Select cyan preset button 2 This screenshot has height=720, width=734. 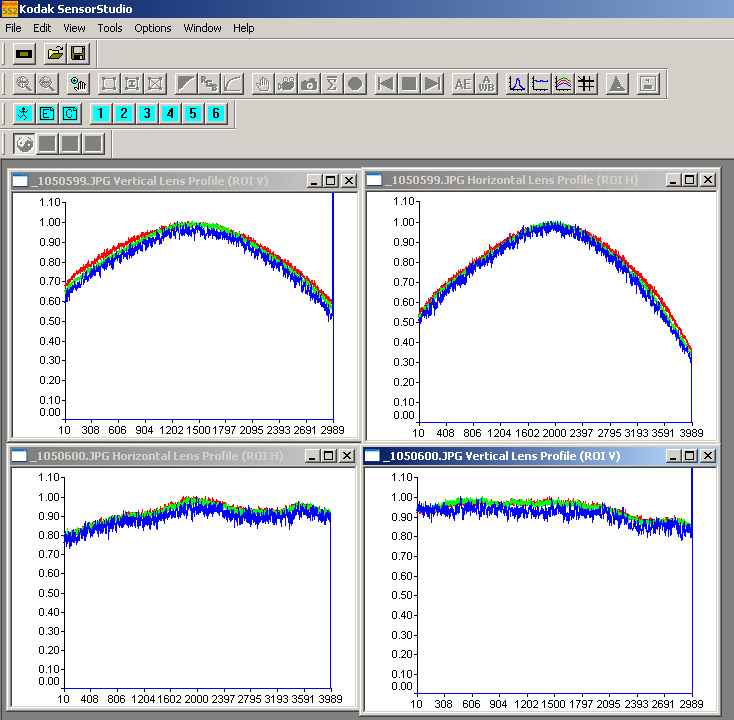point(124,114)
